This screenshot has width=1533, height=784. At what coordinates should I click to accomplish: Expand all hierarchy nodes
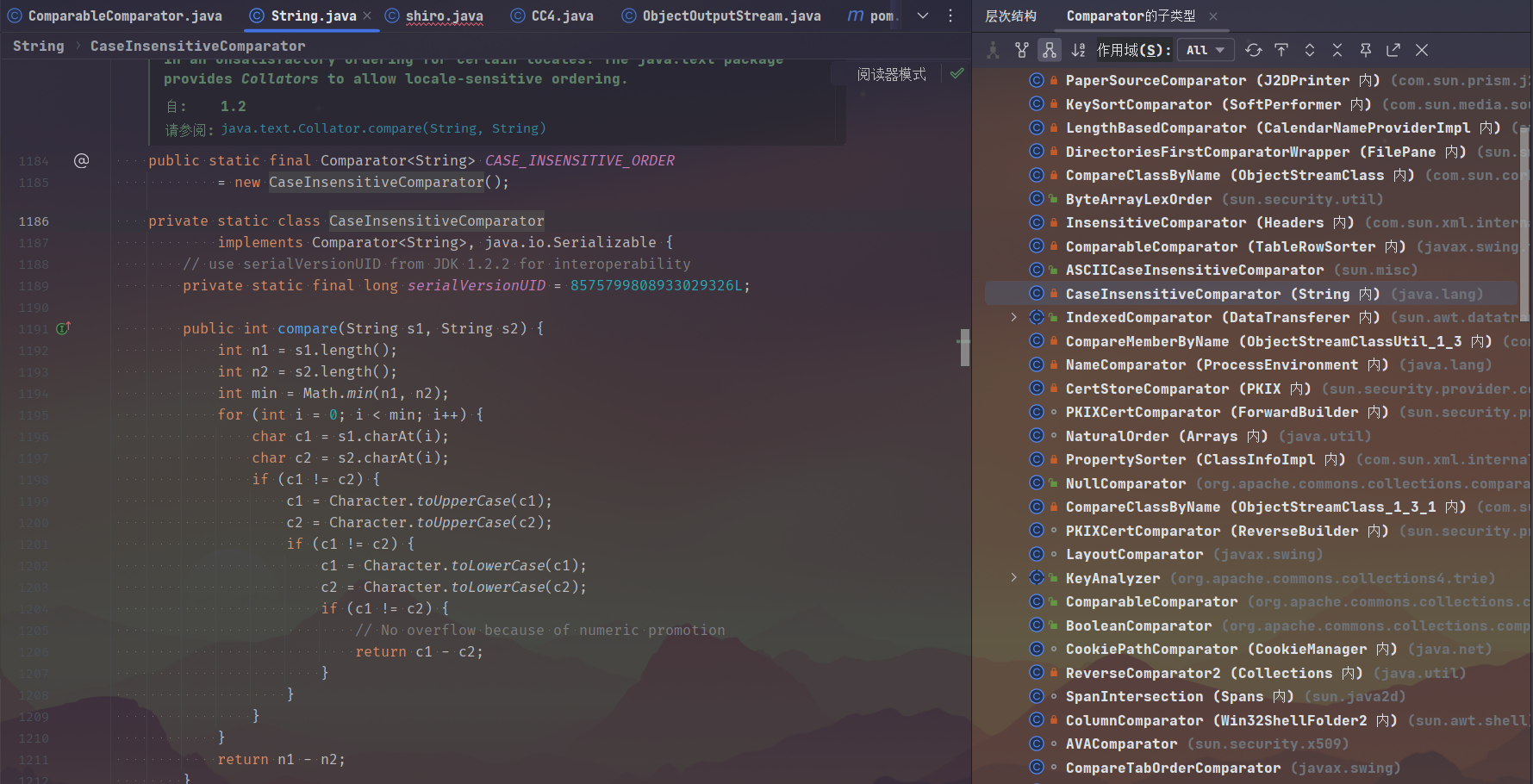coord(1310,50)
